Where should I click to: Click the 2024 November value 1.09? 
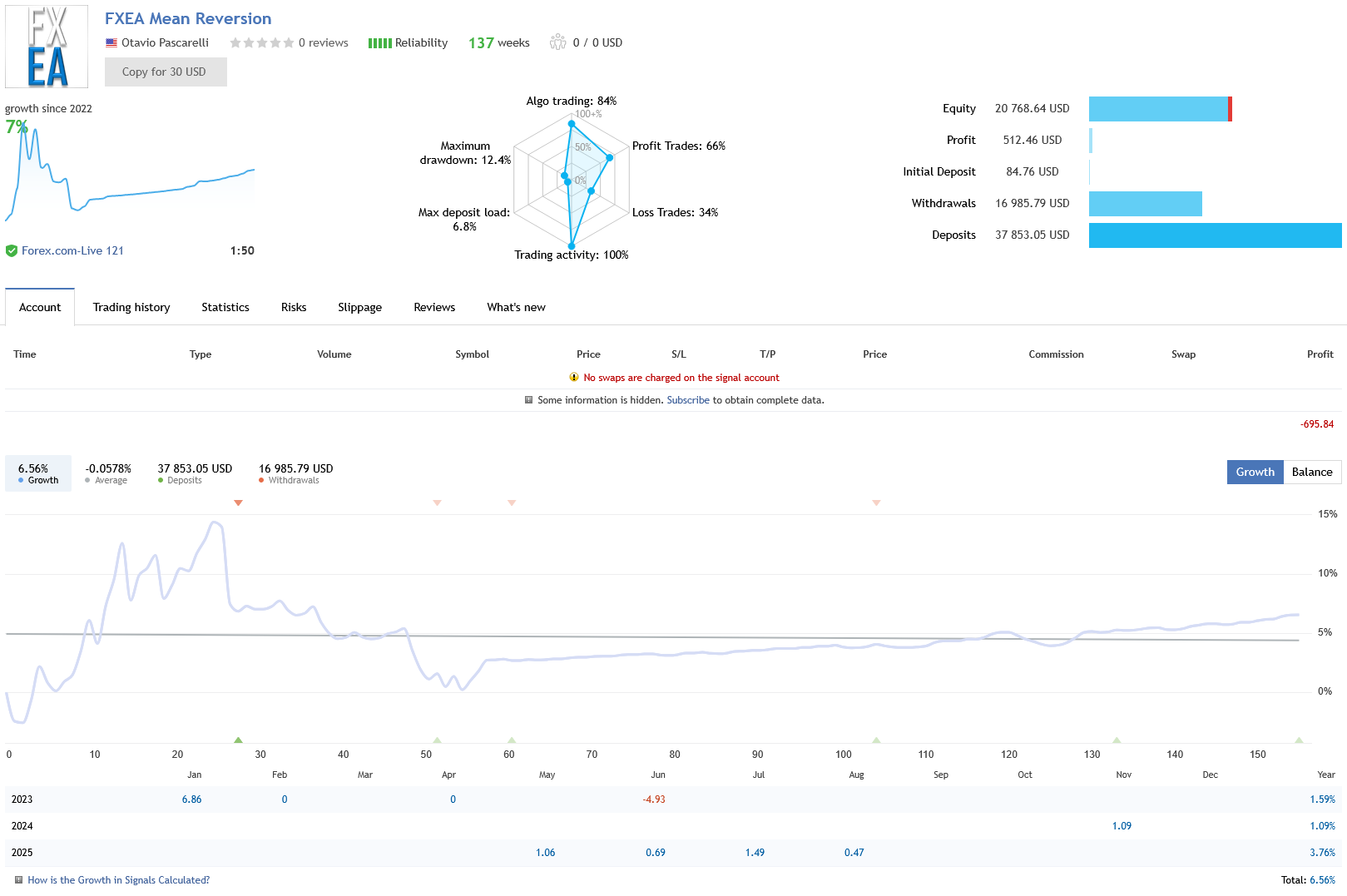(x=1122, y=826)
